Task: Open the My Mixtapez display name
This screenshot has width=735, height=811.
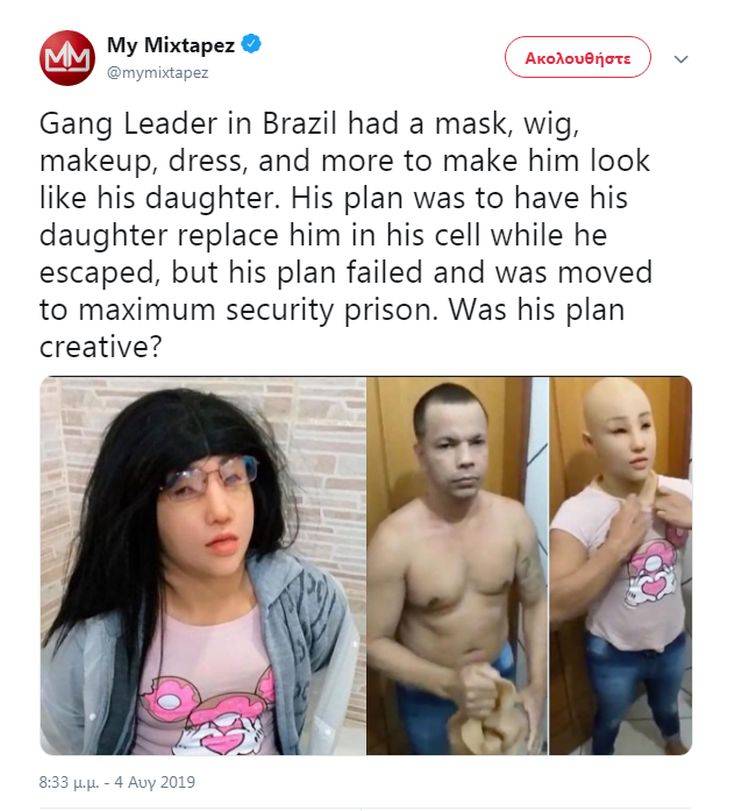Action: (x=171, y=44)
